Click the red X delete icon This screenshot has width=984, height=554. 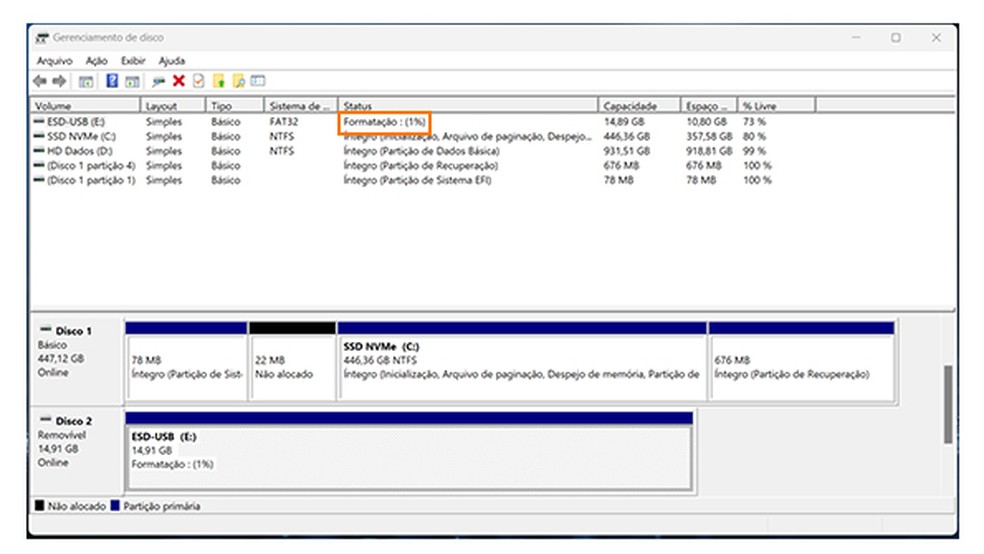point(179,81)
